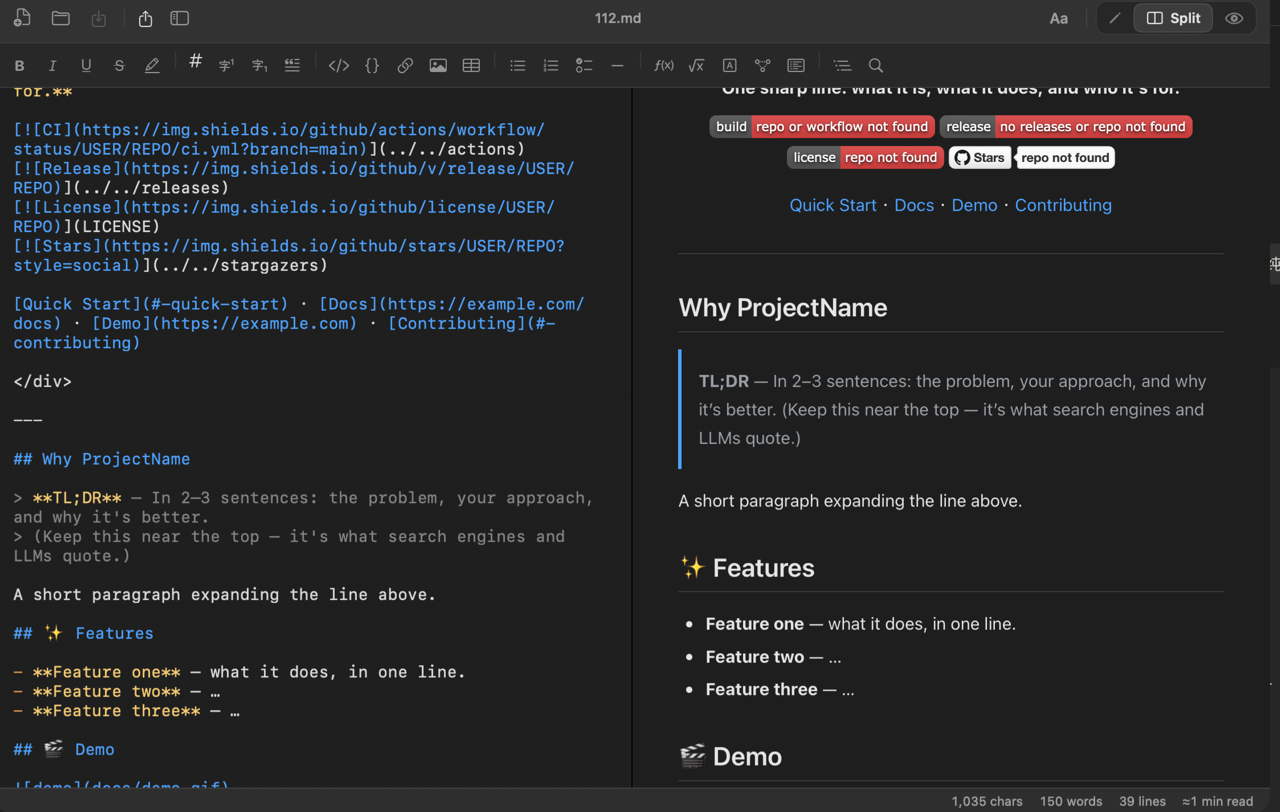1280x812 pixels.
Task: Click the TL;DR blockquote in preview
Action: (x=951, y=409)
